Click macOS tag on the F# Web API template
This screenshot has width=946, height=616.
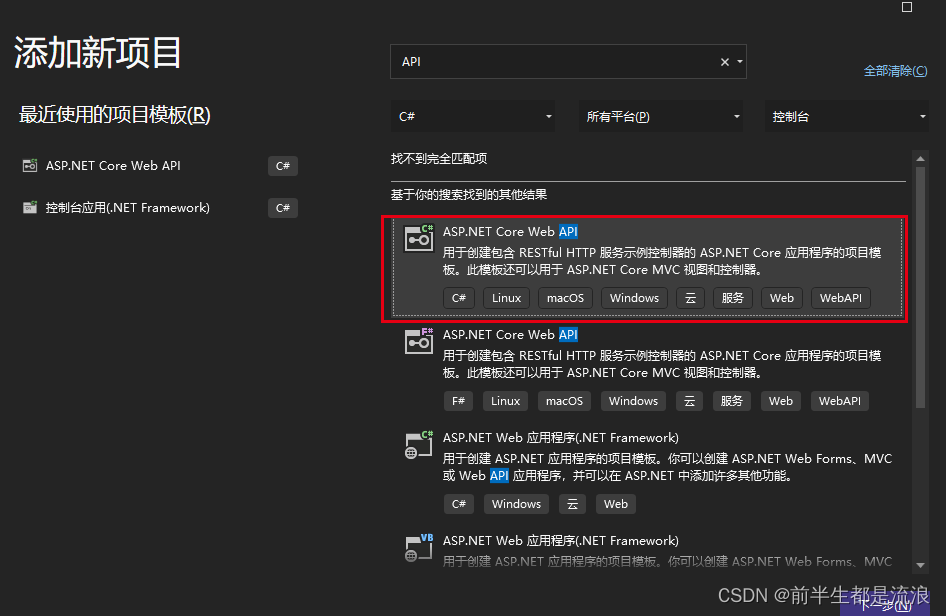pos(564,401)
